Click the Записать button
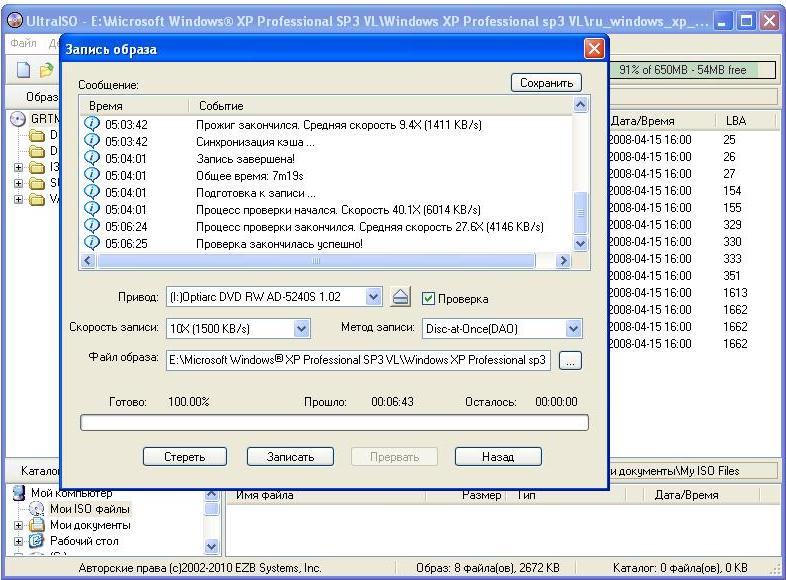 (x=290, y=457)
